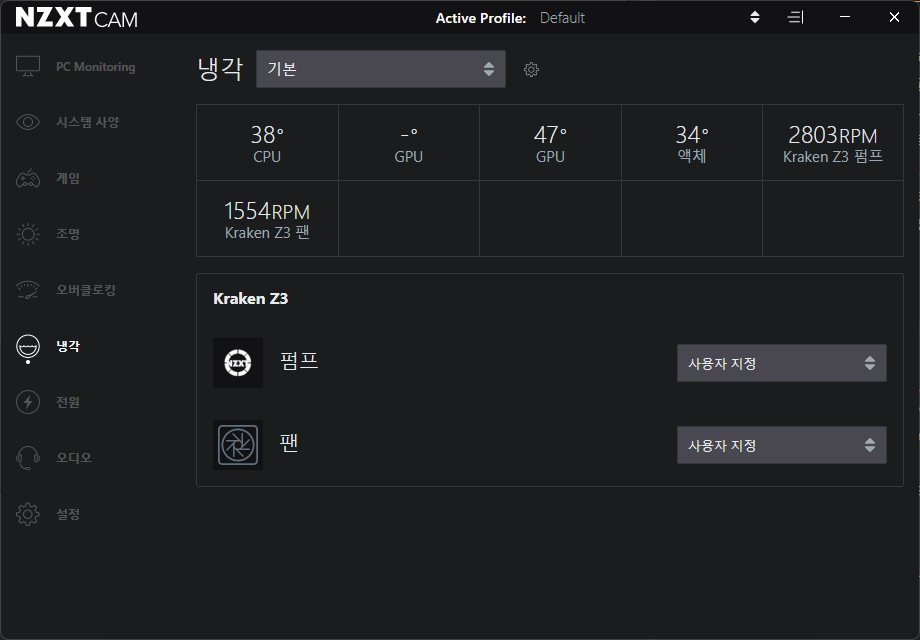Image resolution: width=920 pixels, height=640 pixels.
Task: Open the PC Monitoring monitor icon
Action: pyautogui.click(x=28, y=66)
